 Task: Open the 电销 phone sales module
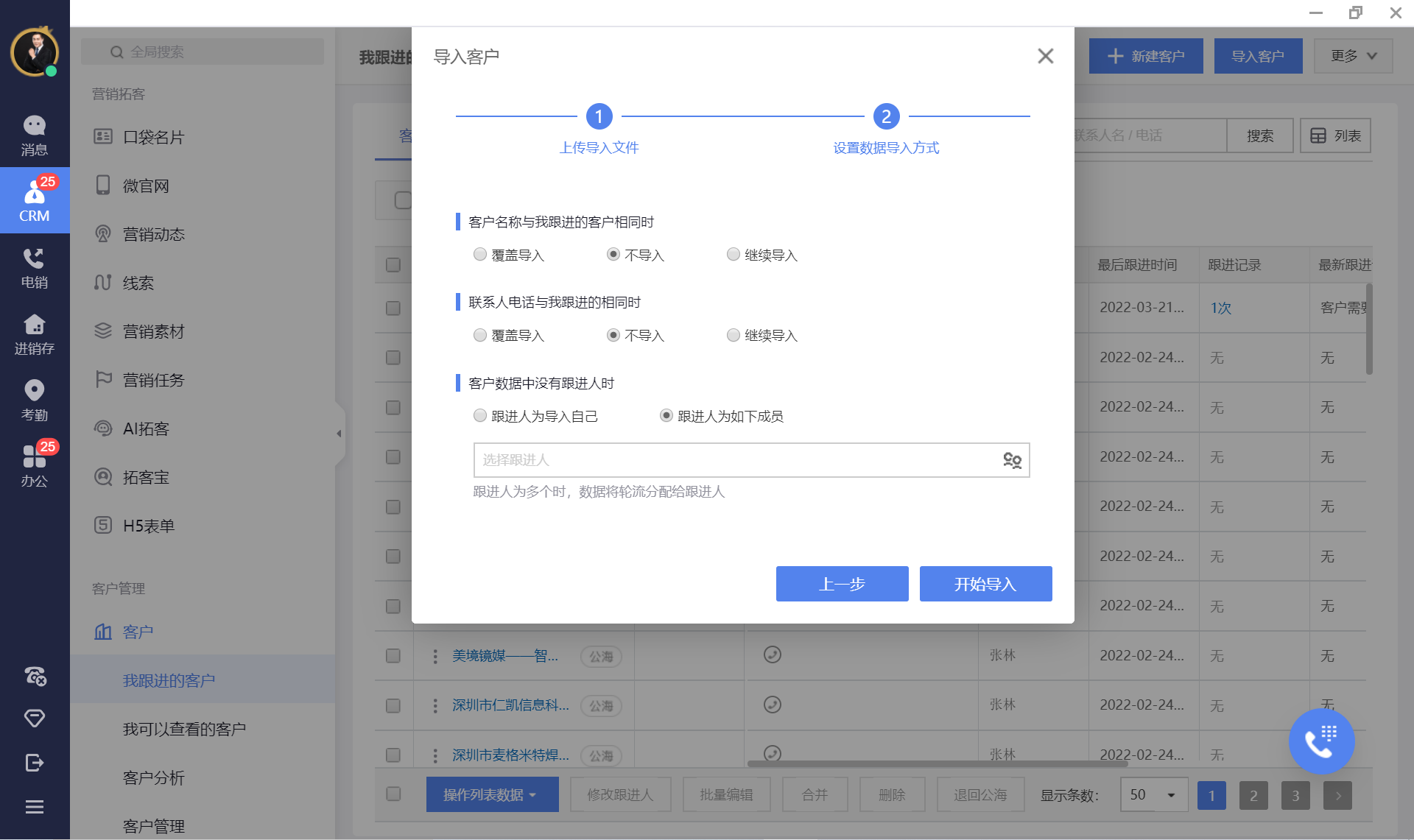35,267
